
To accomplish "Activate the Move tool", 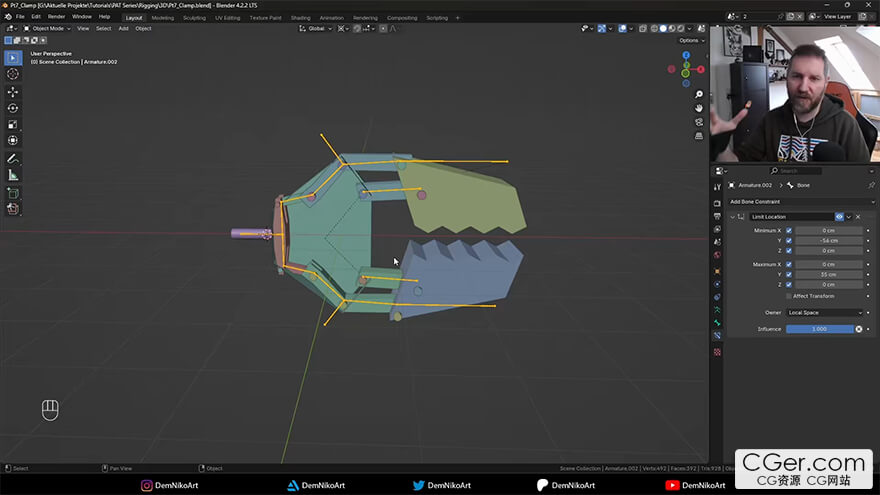I will tap(13, 92).
